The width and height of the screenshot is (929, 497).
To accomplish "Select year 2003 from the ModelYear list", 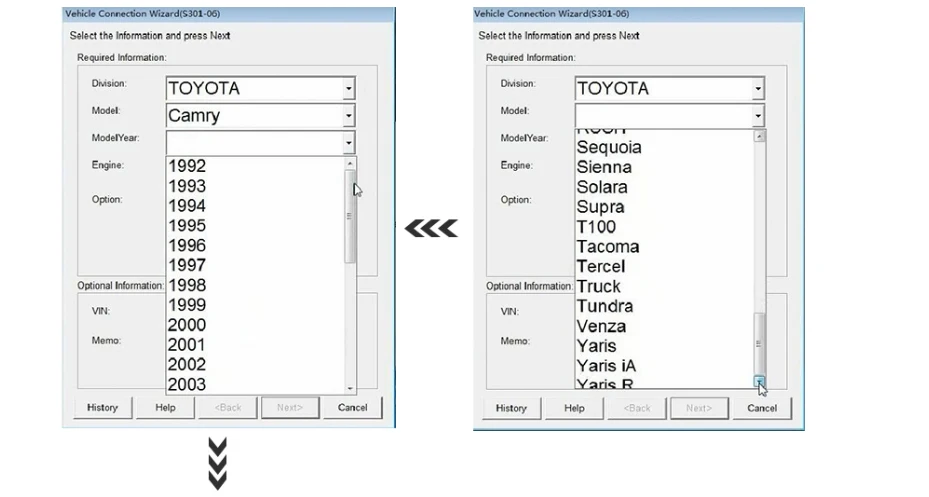I will 255,384.
